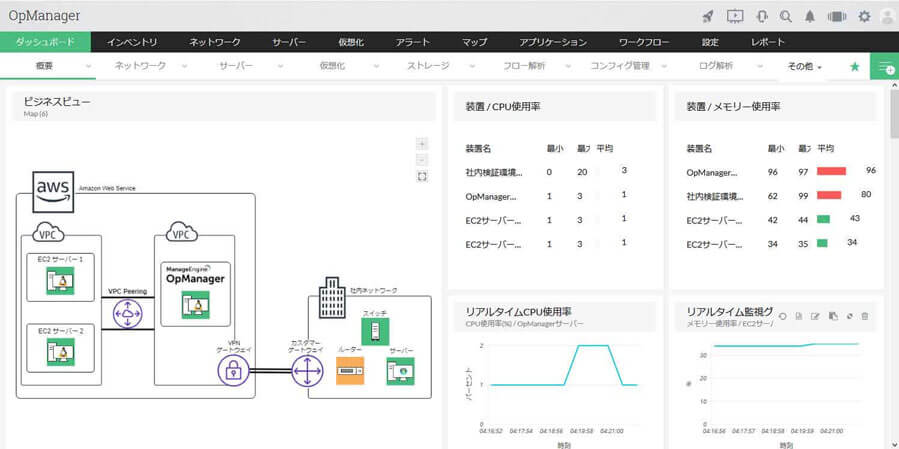Click the trash delete icon on realtime widget

click(x=865, y=316)
